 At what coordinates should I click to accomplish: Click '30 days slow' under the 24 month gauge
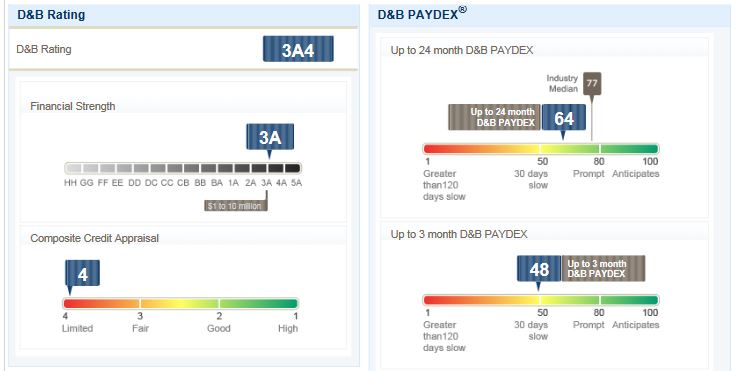531,180
